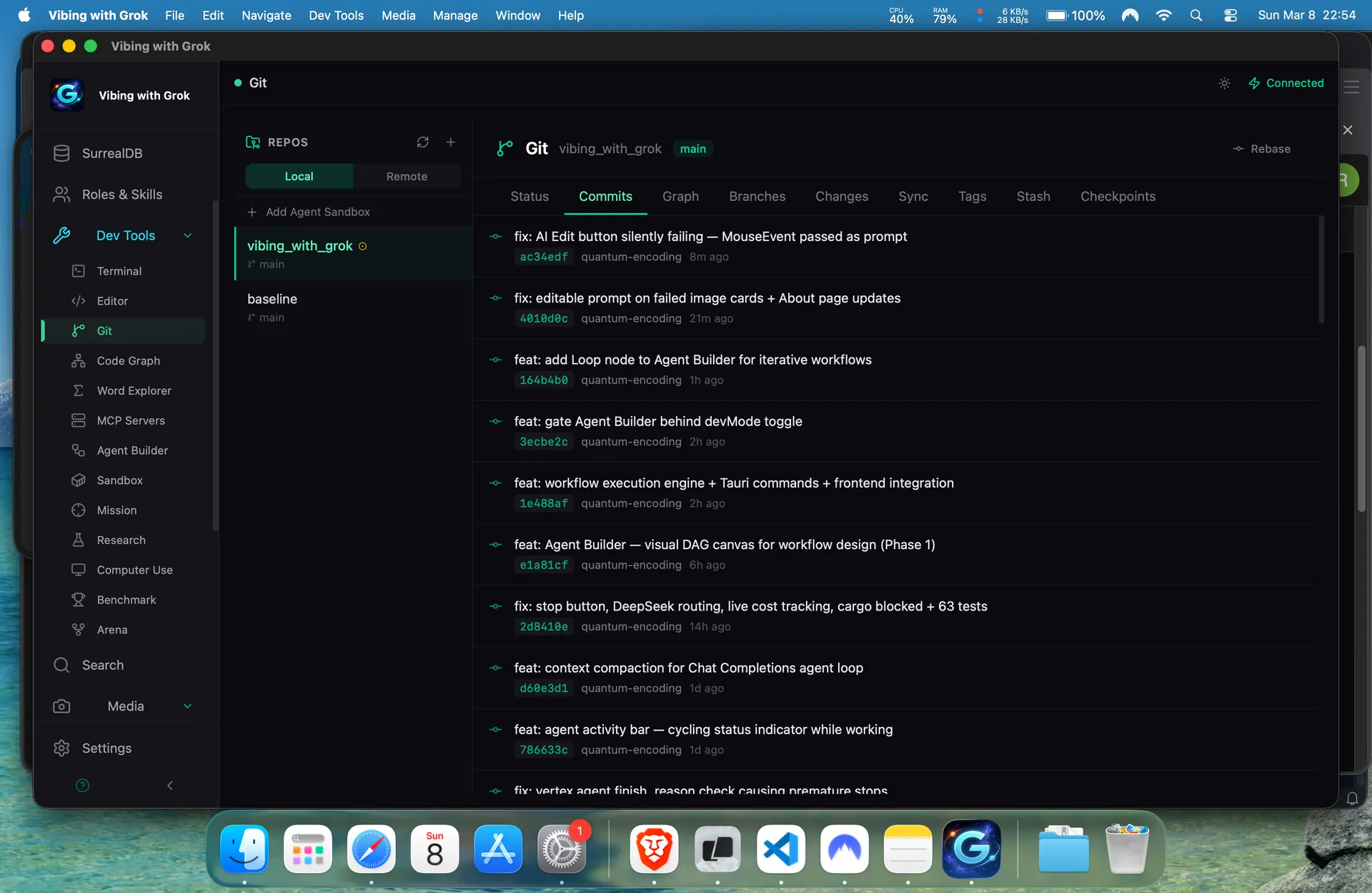Add a new repository with the plus icon
This screenshot has width=1372, height=893.
[451, 142]
